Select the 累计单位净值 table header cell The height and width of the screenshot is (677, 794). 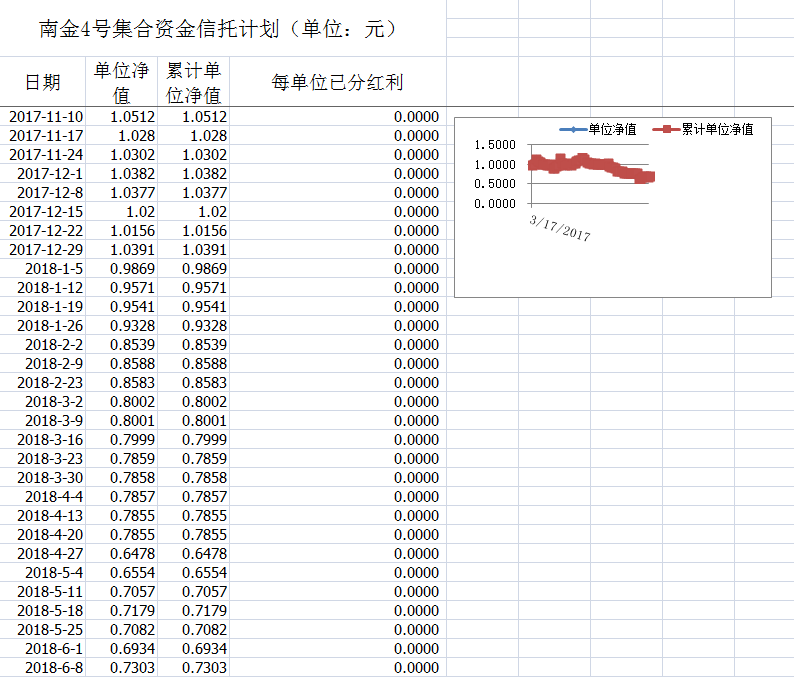pos(193,82)
